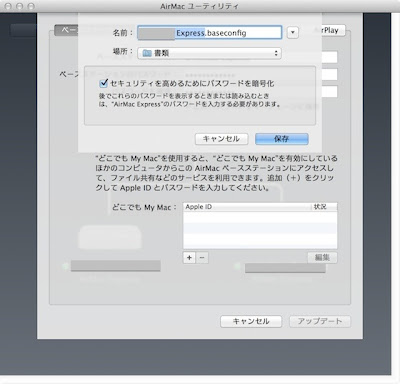Image resolution: width=400 pixels, height=384 pixels.
Task: Click the AirMac Express device icon in the background
Action: (x=110, y=237)
